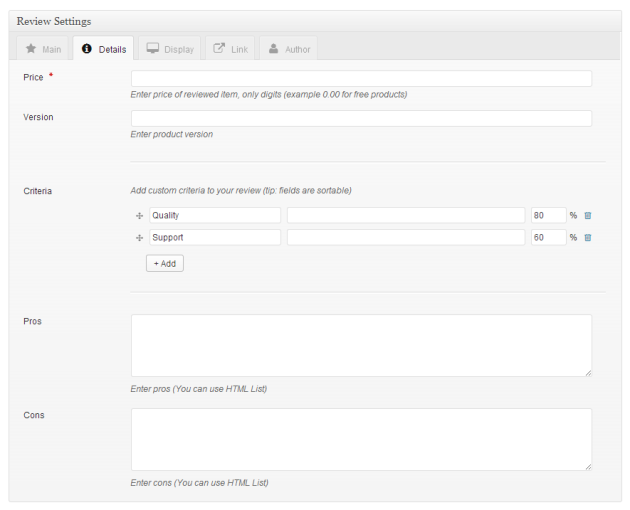Grab the Pros textarea resize handle
The height and width of the screenshot is (510, 630).
[588, 373]
